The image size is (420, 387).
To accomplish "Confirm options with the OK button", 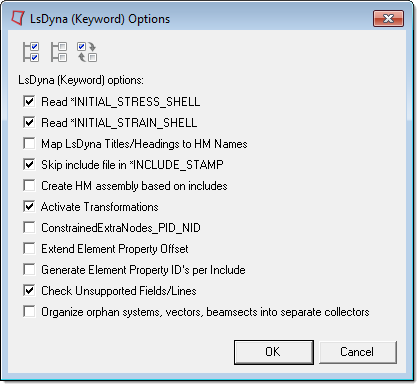I will click(274, 352).
